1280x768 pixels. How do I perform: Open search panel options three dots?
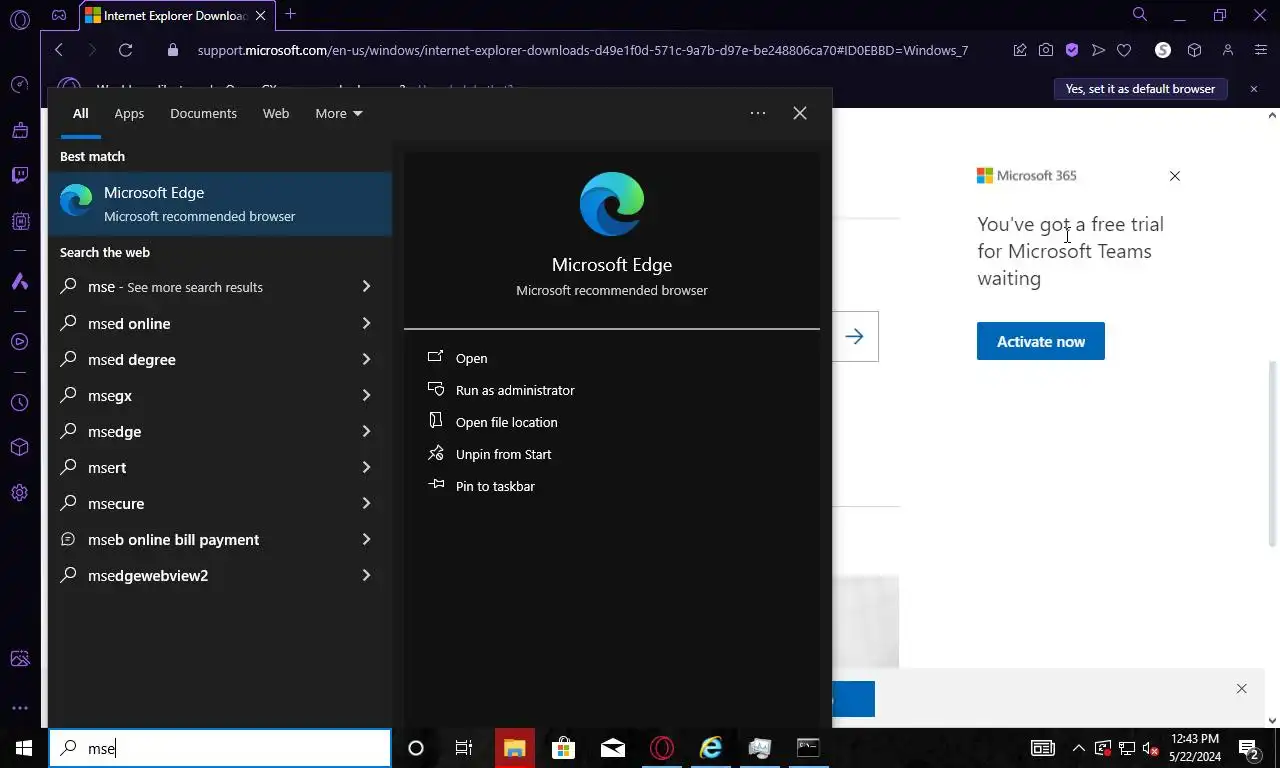pos(758,113)
